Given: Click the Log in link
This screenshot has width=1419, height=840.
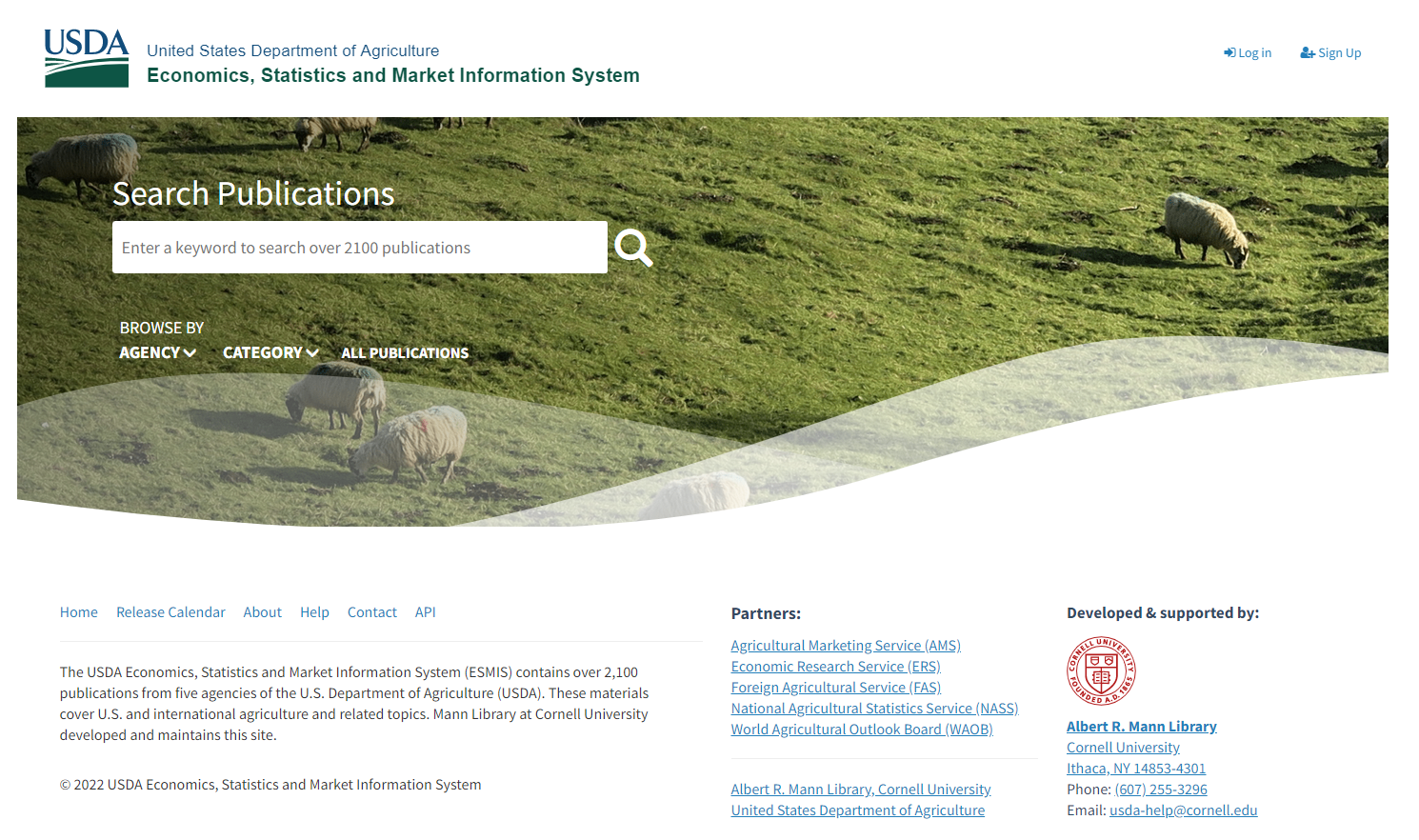Looking at the screenshot, I should [x=1248, y=53].
